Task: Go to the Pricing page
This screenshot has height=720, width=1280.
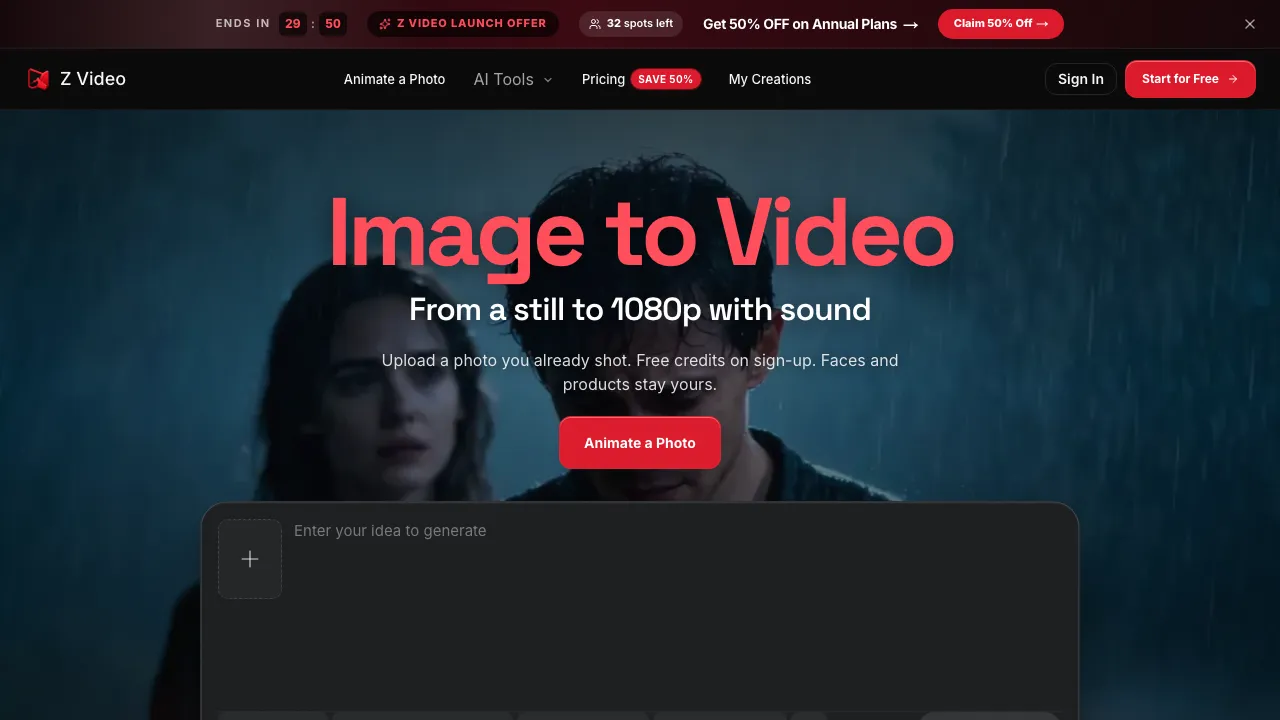Action: click(603, 79)
